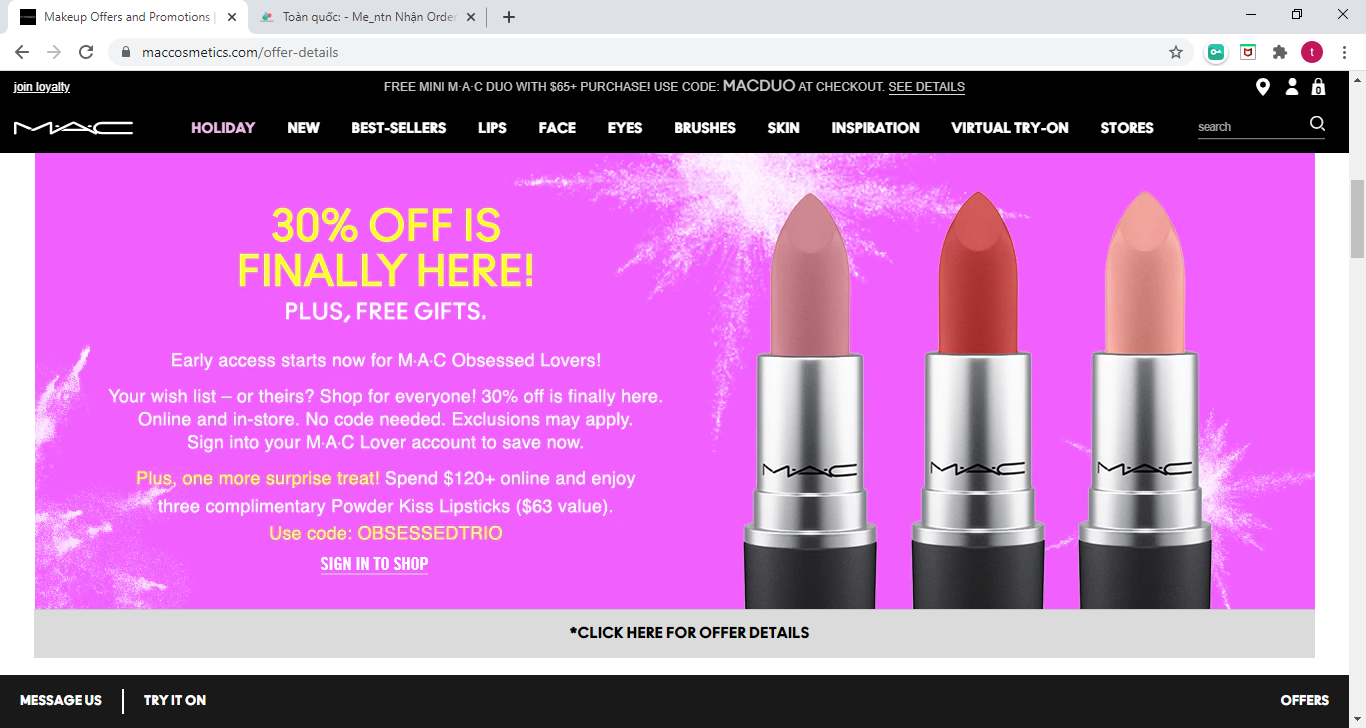Screen dimensions: 1366x728
Task: Open the account profile icon
Action: [1292, 87]
